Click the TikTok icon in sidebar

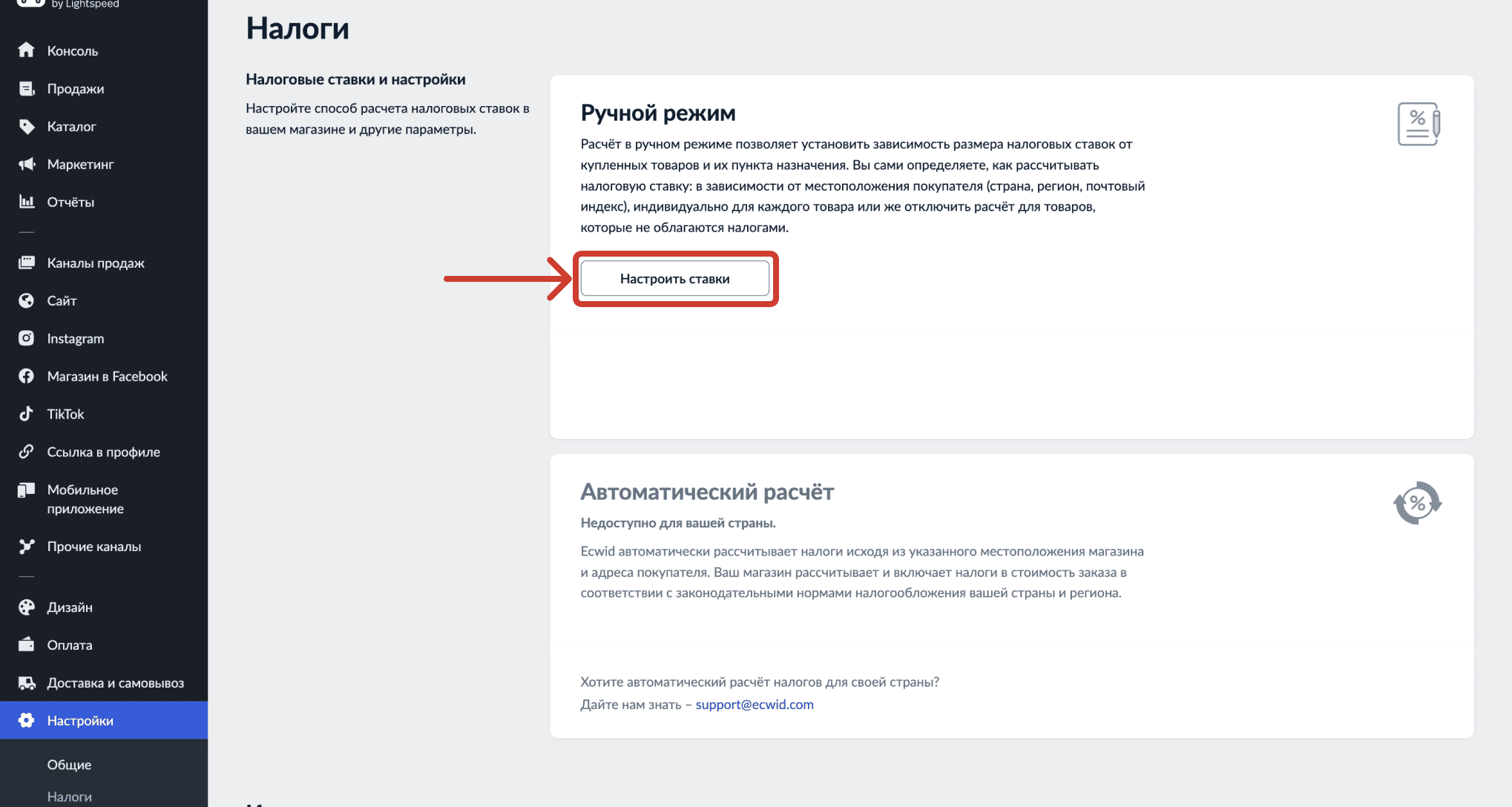pyautogui.click(x=27, y=414)
